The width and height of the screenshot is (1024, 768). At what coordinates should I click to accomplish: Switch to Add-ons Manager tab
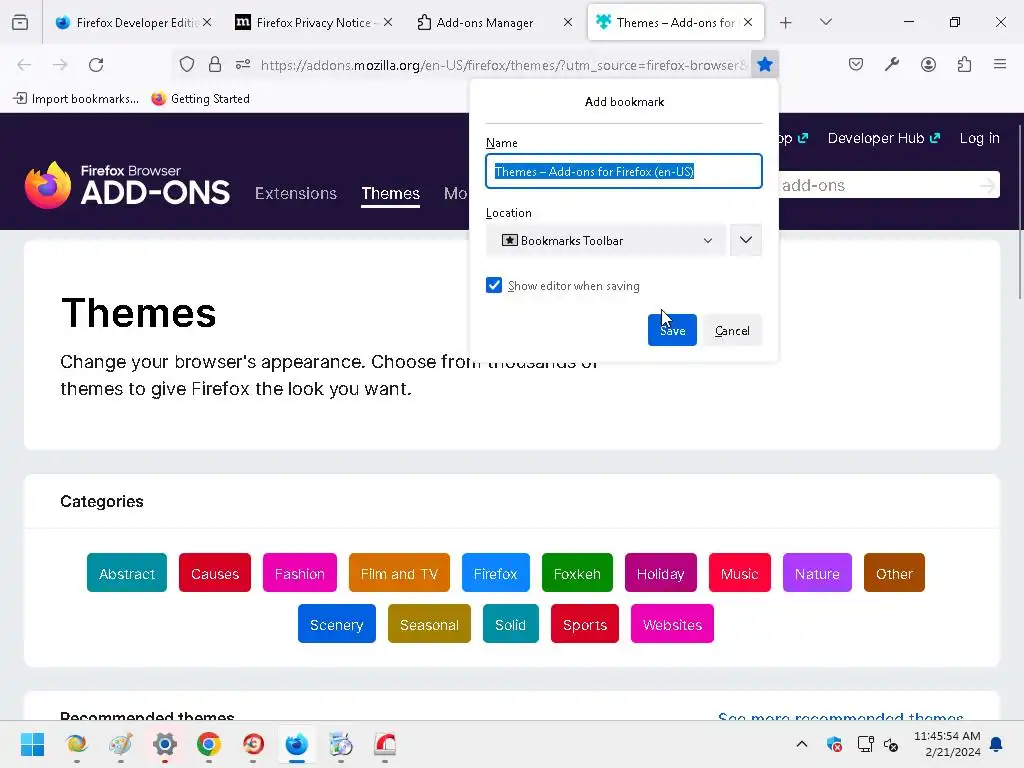(x=494, y=23)
